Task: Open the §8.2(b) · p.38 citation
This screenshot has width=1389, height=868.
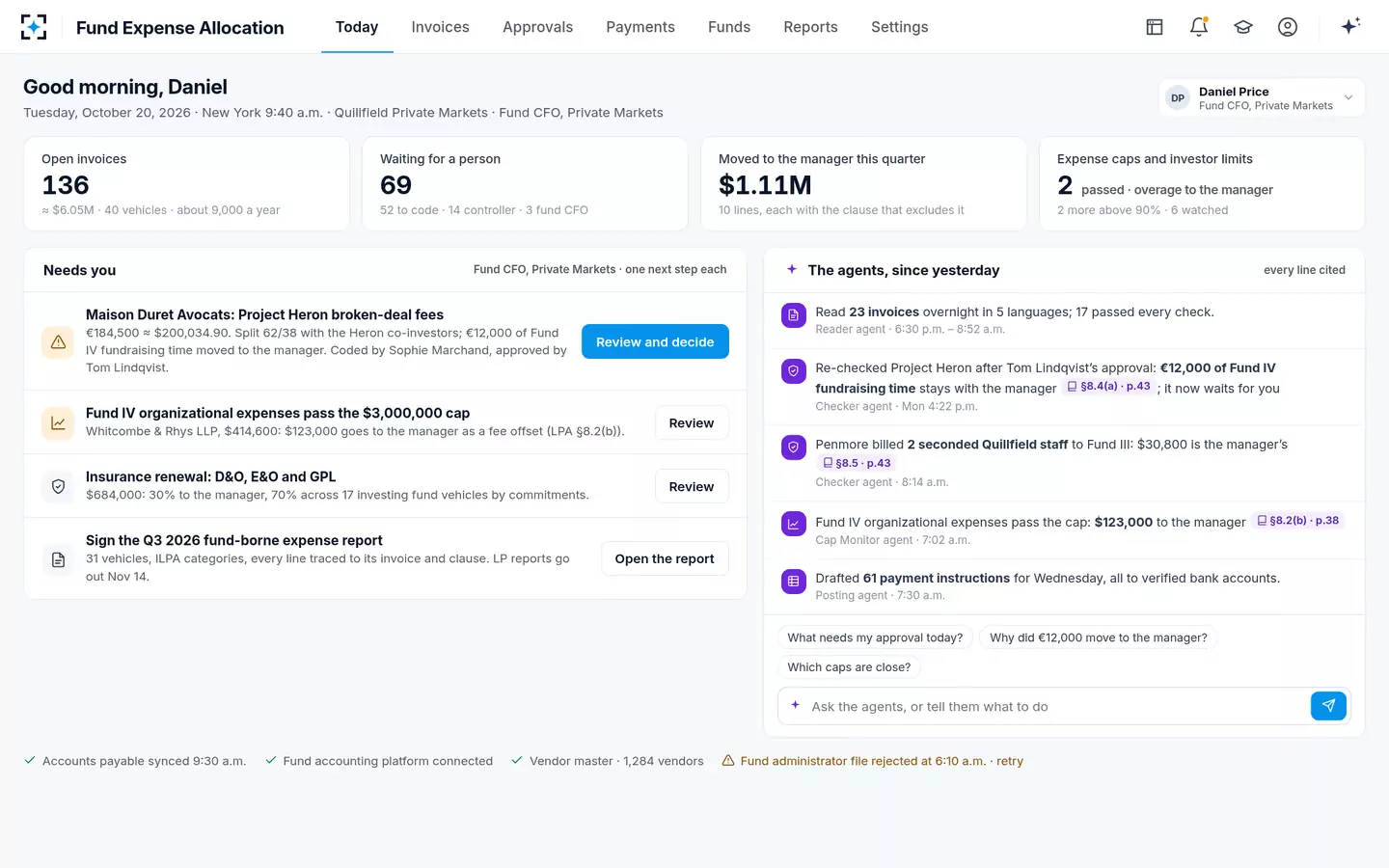Action: (1298, 521)
